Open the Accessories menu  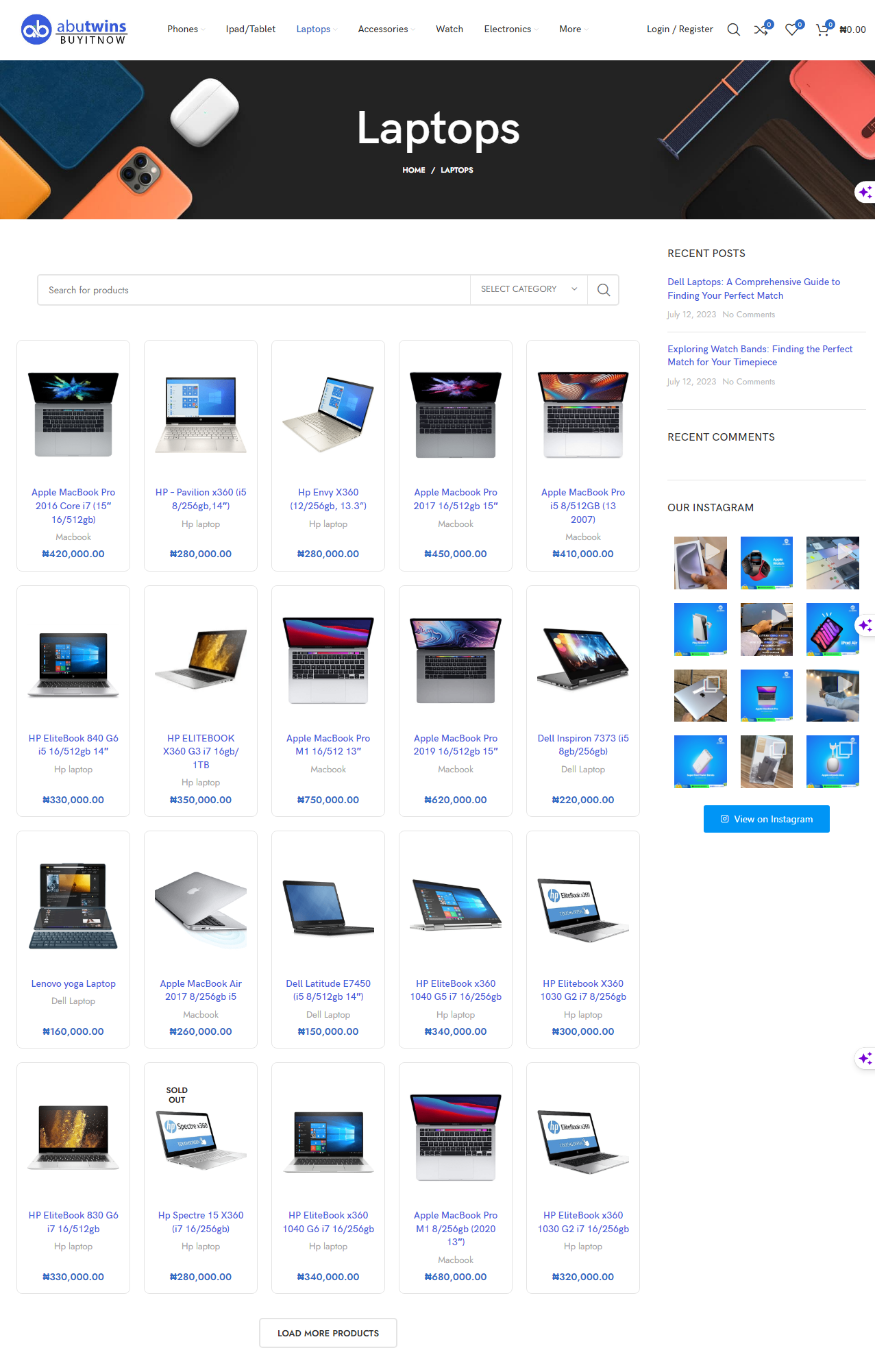(x=386, y=29)
